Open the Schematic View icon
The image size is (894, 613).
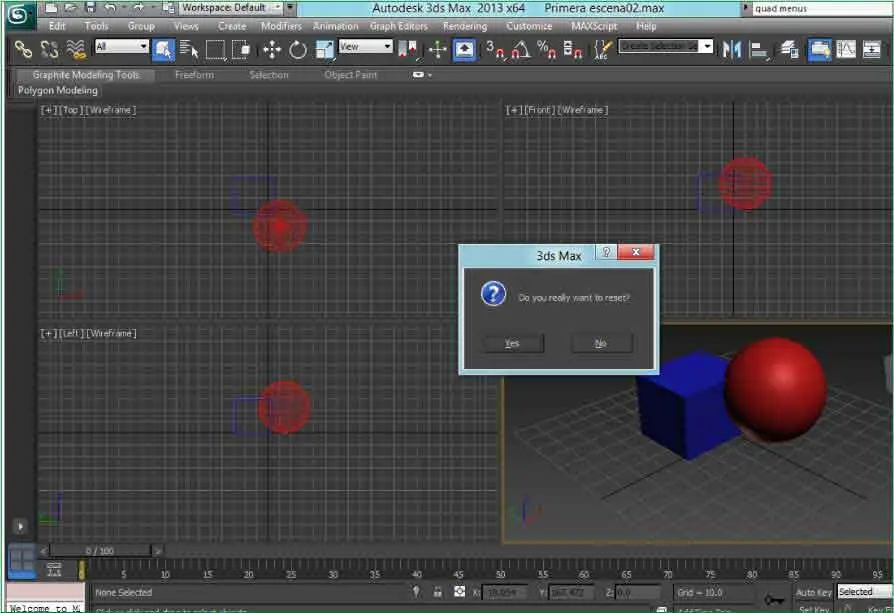click(x=872, y=50)
